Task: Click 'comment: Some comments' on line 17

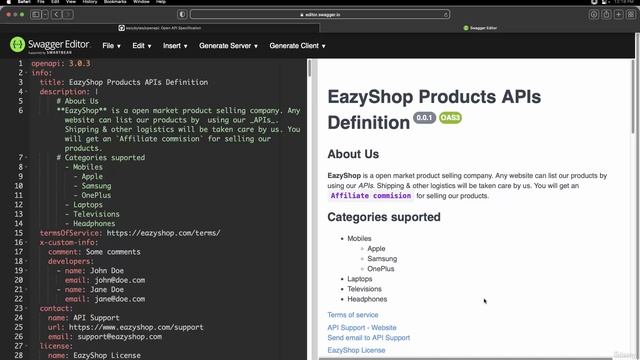Action: pyautogui.click(x=94, y=252)
